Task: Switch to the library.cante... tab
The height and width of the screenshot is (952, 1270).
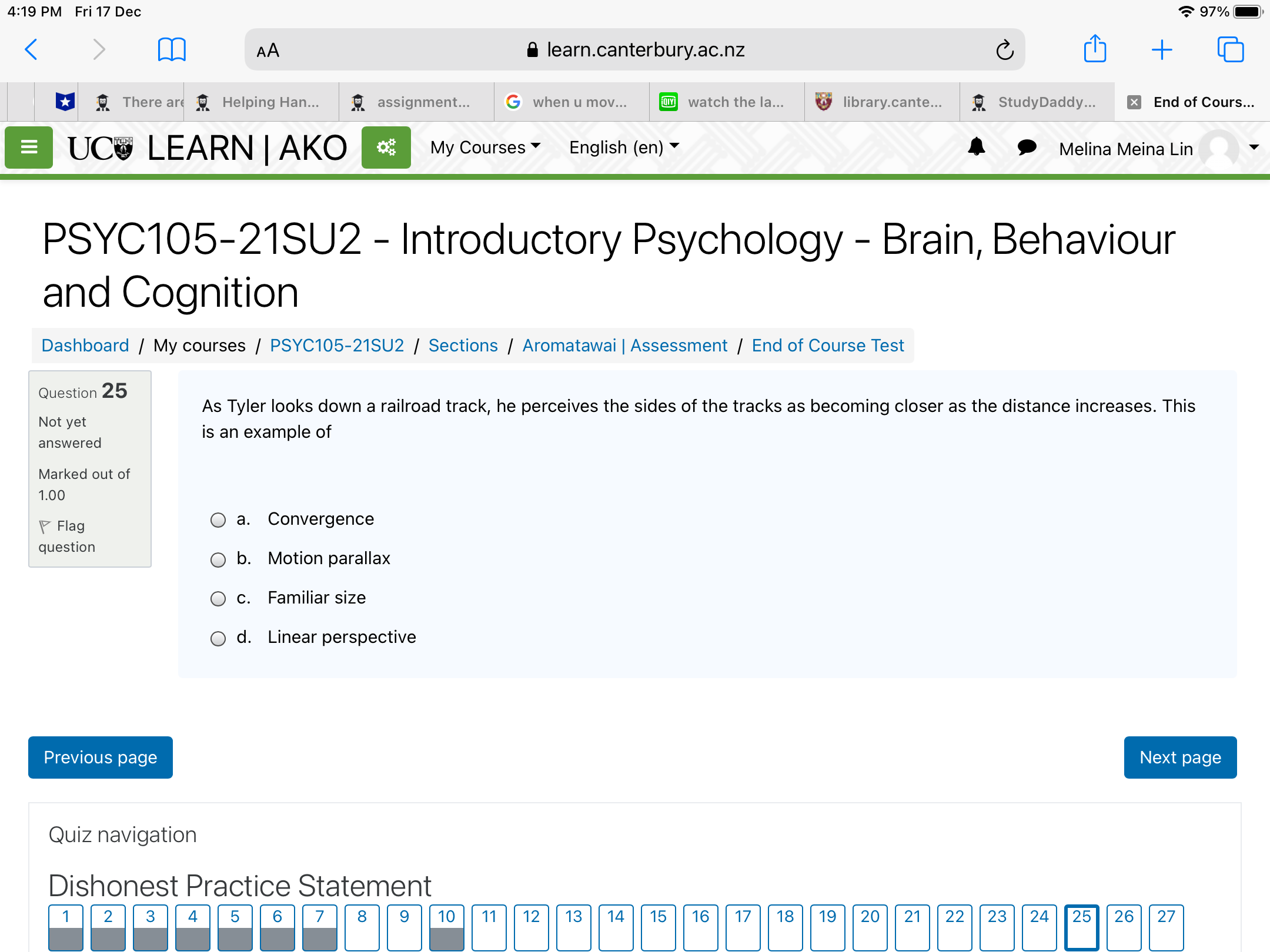Action: click(882, 102)
